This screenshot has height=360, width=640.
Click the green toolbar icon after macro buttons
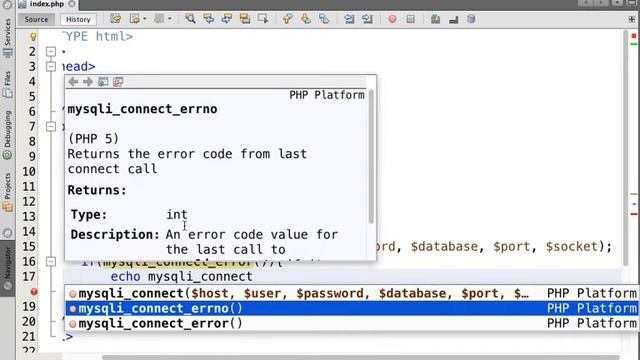[x=435, y=19]
